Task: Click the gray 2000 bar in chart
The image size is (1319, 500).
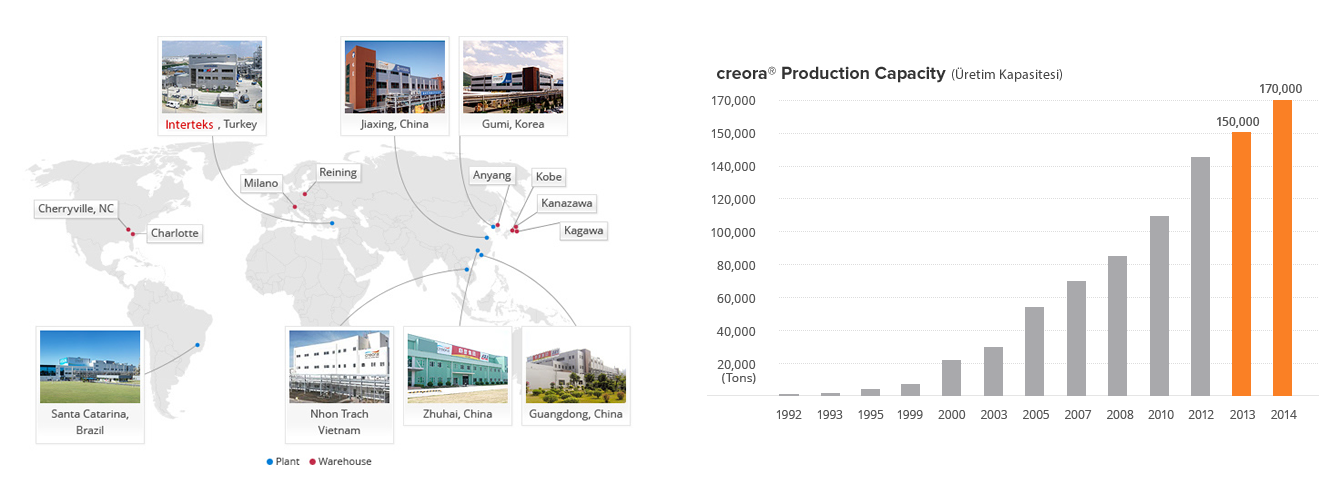Action: pyautogui.click(x=952, y=378)
